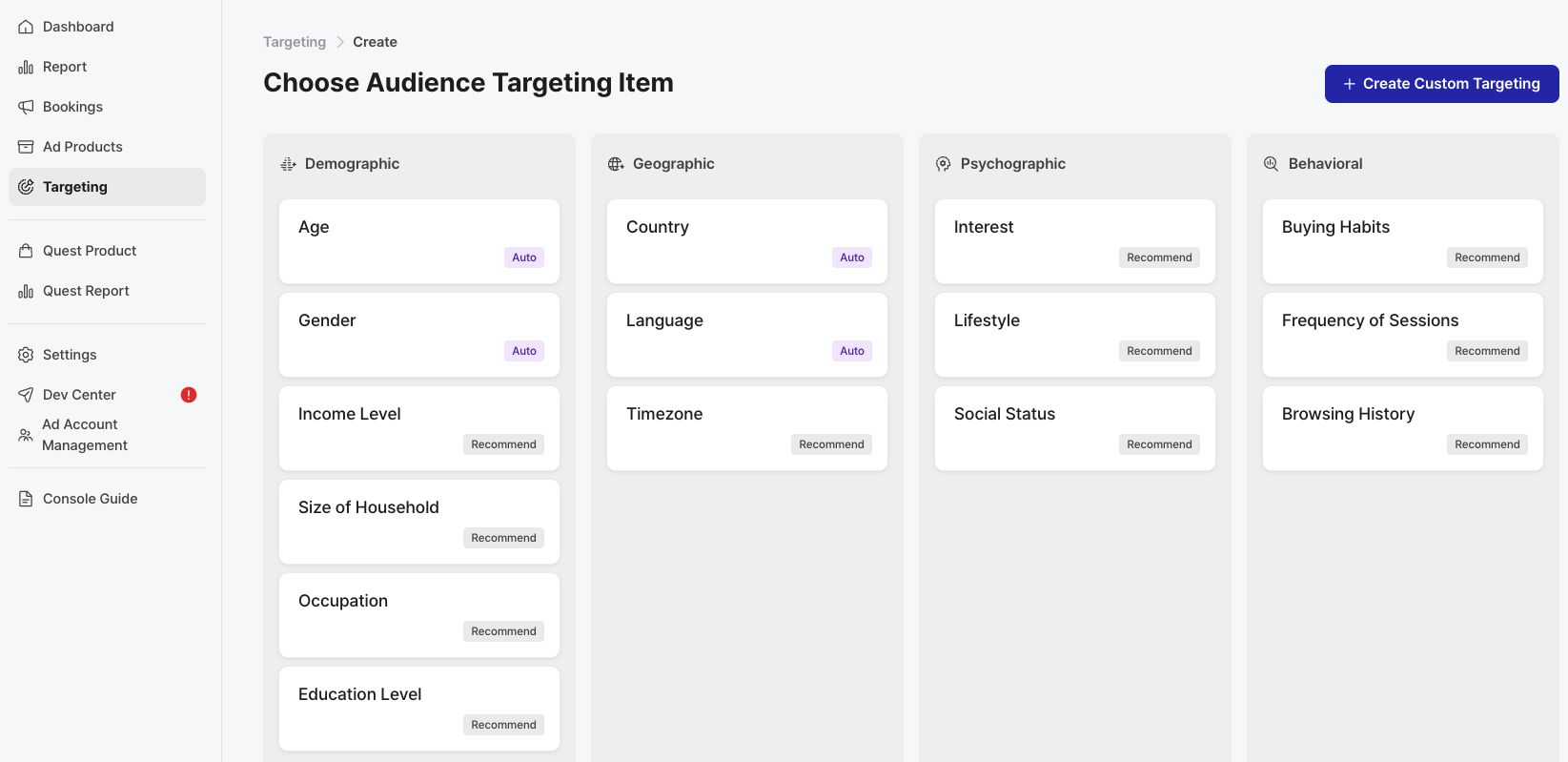Choose the Timezone targeting card
Image resolution: width=1568 pixels, height=762 pixels.
pyautogui.click(x=746, y=427)
